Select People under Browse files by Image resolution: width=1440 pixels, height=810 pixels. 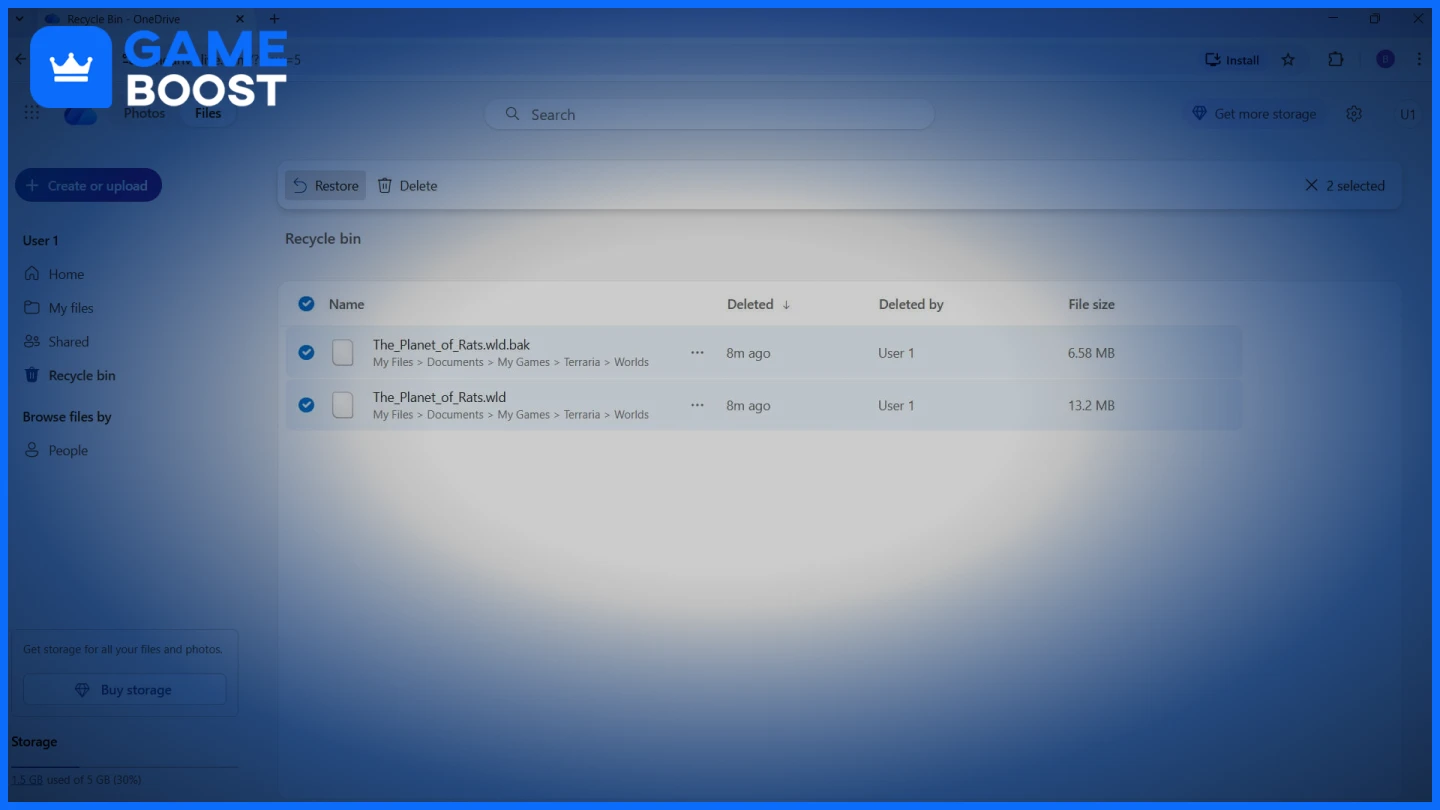click(66, 450)
